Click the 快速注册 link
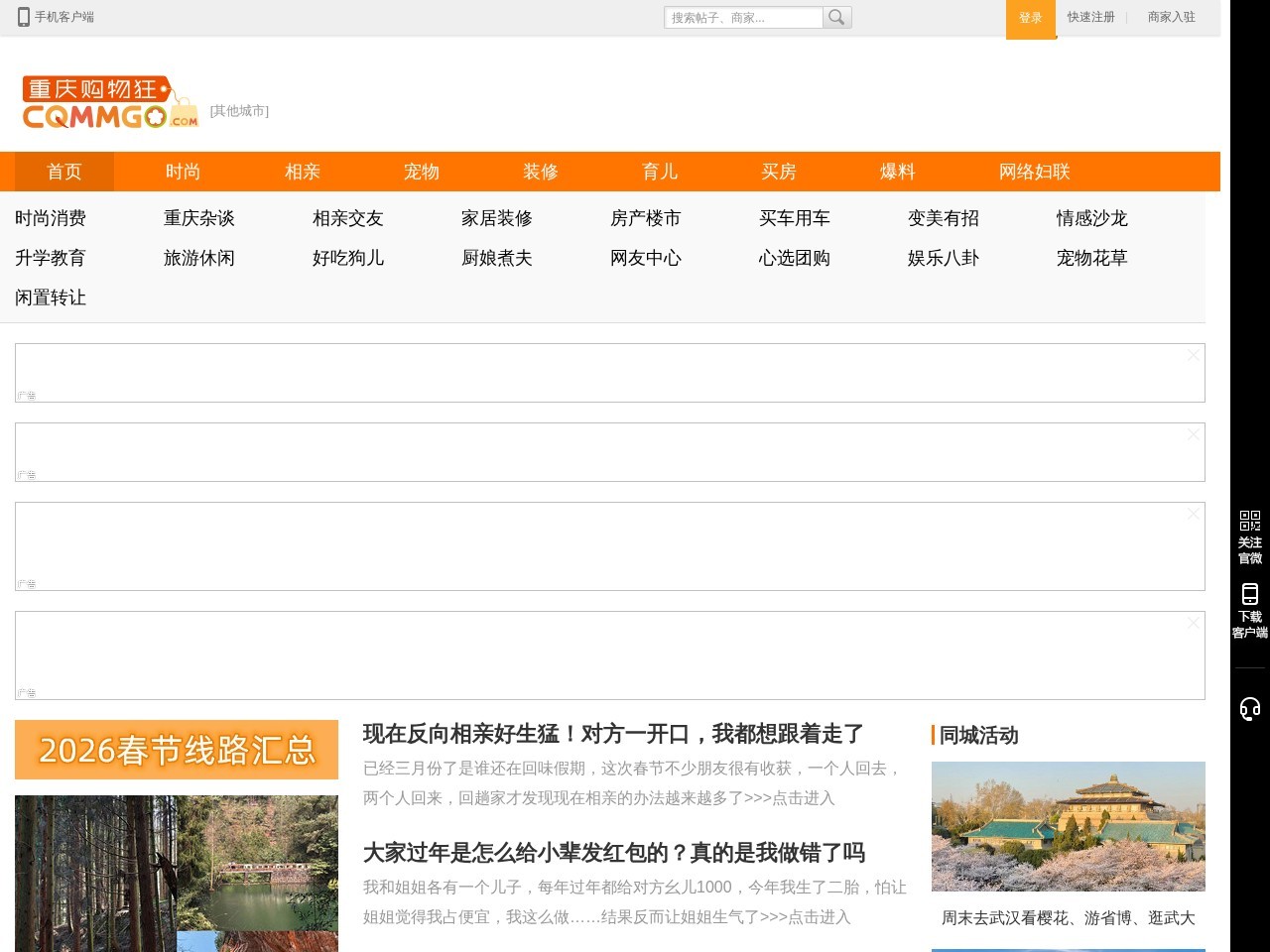This screenshot has height=952, width=1270. (x=1089, y=17)
